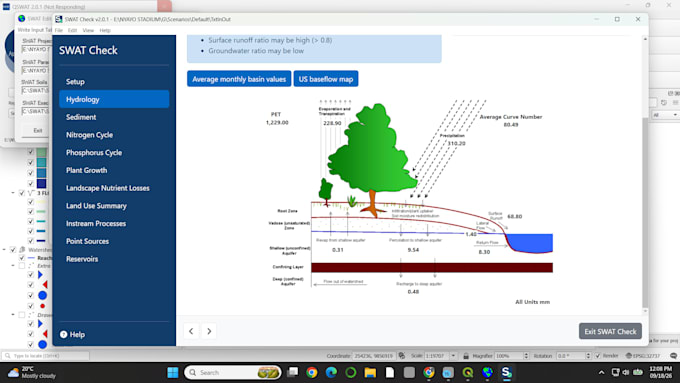Click the Rotation value stepper arrows
The width and height of the screenshot is (680, 383).
(588, 356)
